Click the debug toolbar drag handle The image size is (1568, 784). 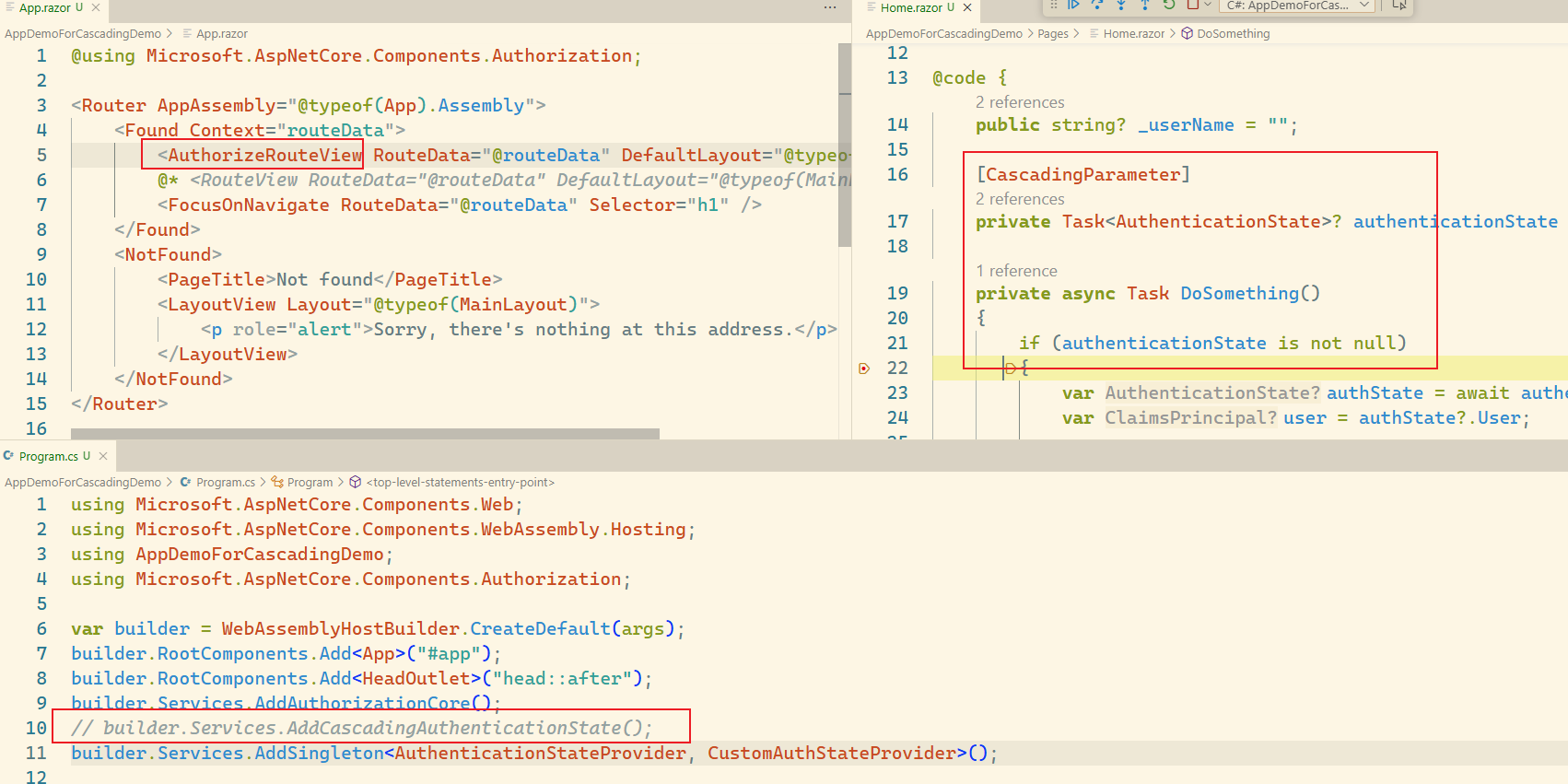(x=1054, y=5)
